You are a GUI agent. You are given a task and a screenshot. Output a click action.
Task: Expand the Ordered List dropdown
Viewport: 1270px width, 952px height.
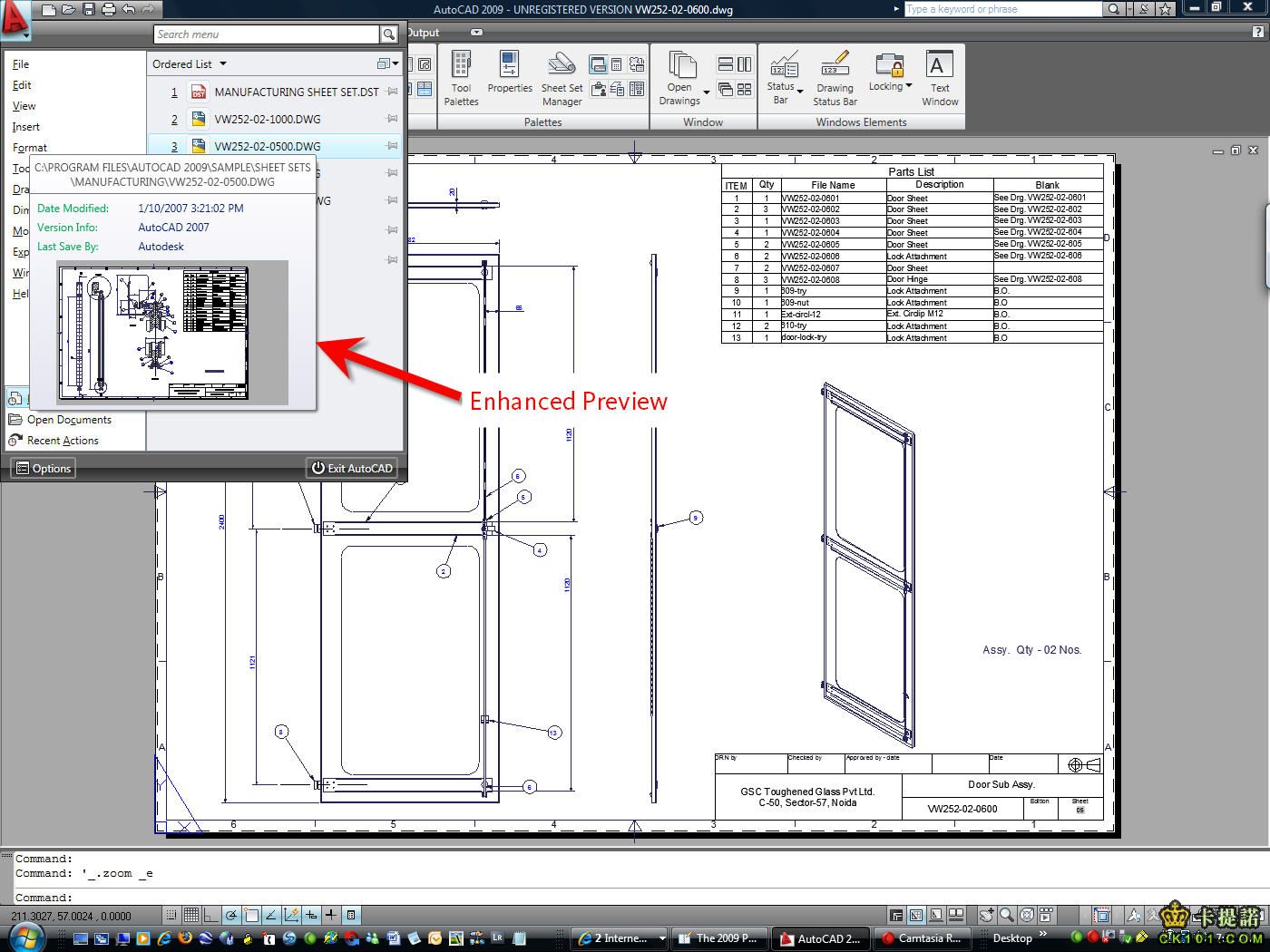tap(190, 64)
